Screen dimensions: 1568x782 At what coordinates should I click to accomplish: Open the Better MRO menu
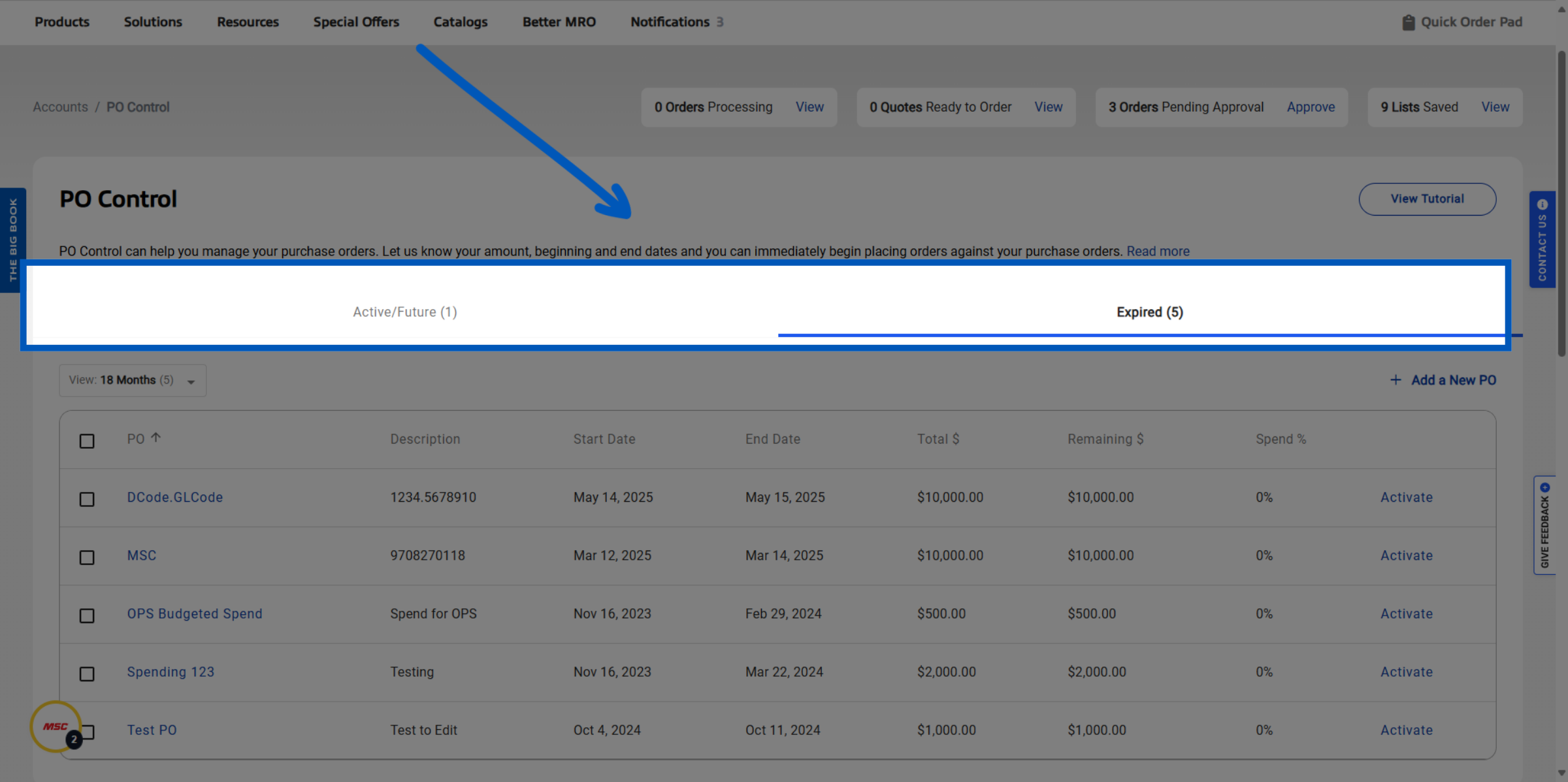559,22
